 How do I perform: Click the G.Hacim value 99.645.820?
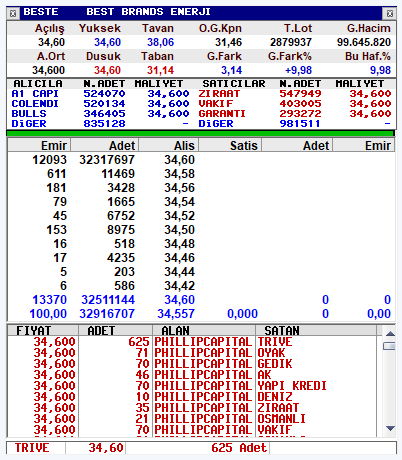pyautogui.click(x=364, y=42)
